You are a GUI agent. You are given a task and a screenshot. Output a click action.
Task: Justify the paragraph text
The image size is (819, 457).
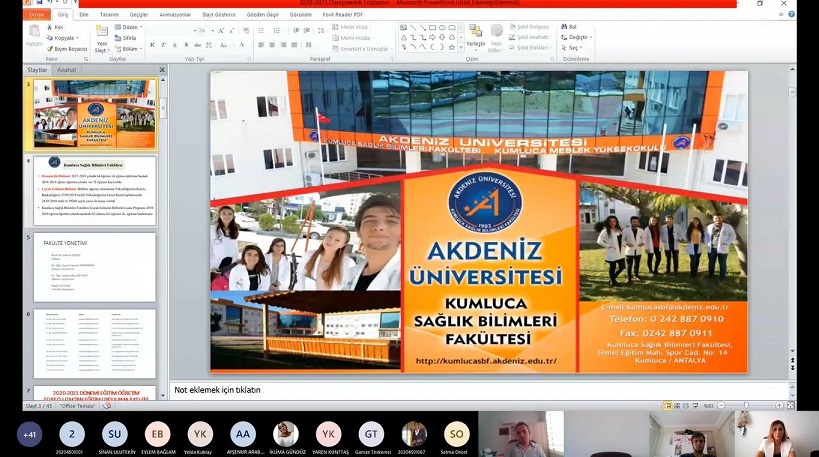click(x=294, y=45)
